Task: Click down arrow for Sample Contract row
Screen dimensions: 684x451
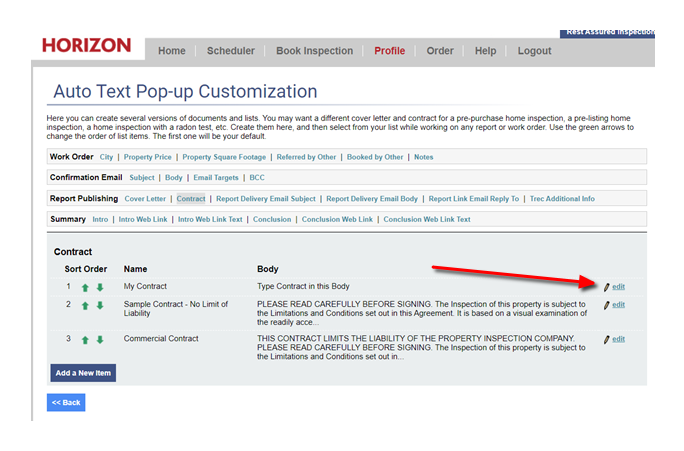Action: pyautogui.click(x=100, y=305)
